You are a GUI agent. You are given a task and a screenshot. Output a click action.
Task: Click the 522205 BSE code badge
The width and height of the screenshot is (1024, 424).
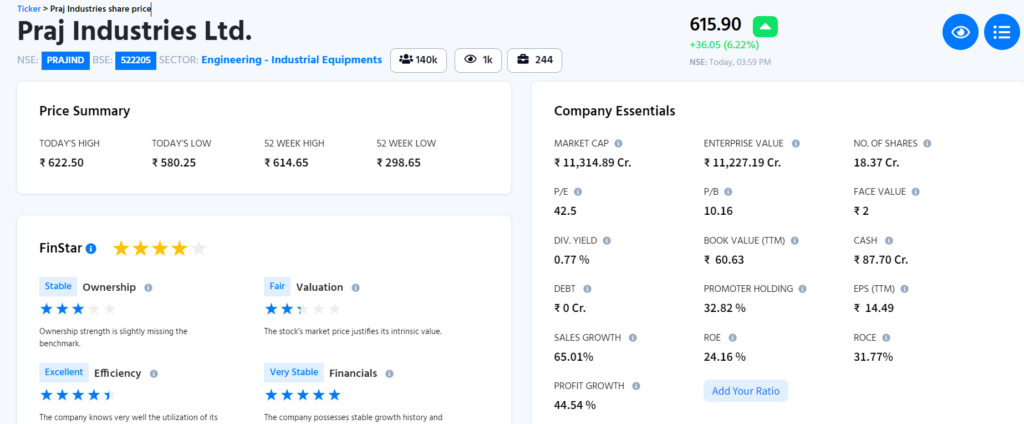tap(135, 60)
